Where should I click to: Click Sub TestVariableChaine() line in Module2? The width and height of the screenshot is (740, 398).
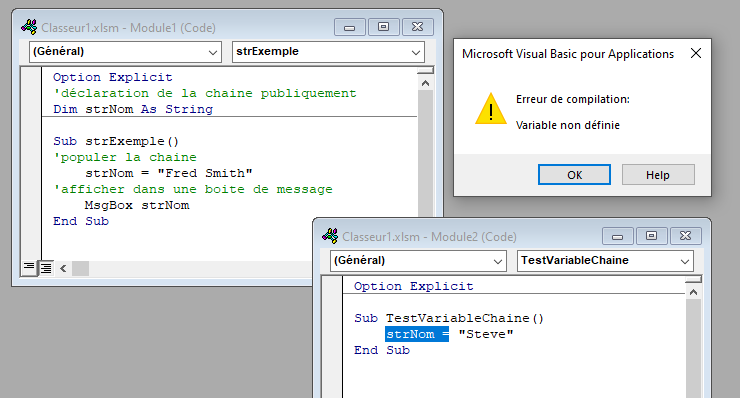pyautogui.click(x=449, y=318)
